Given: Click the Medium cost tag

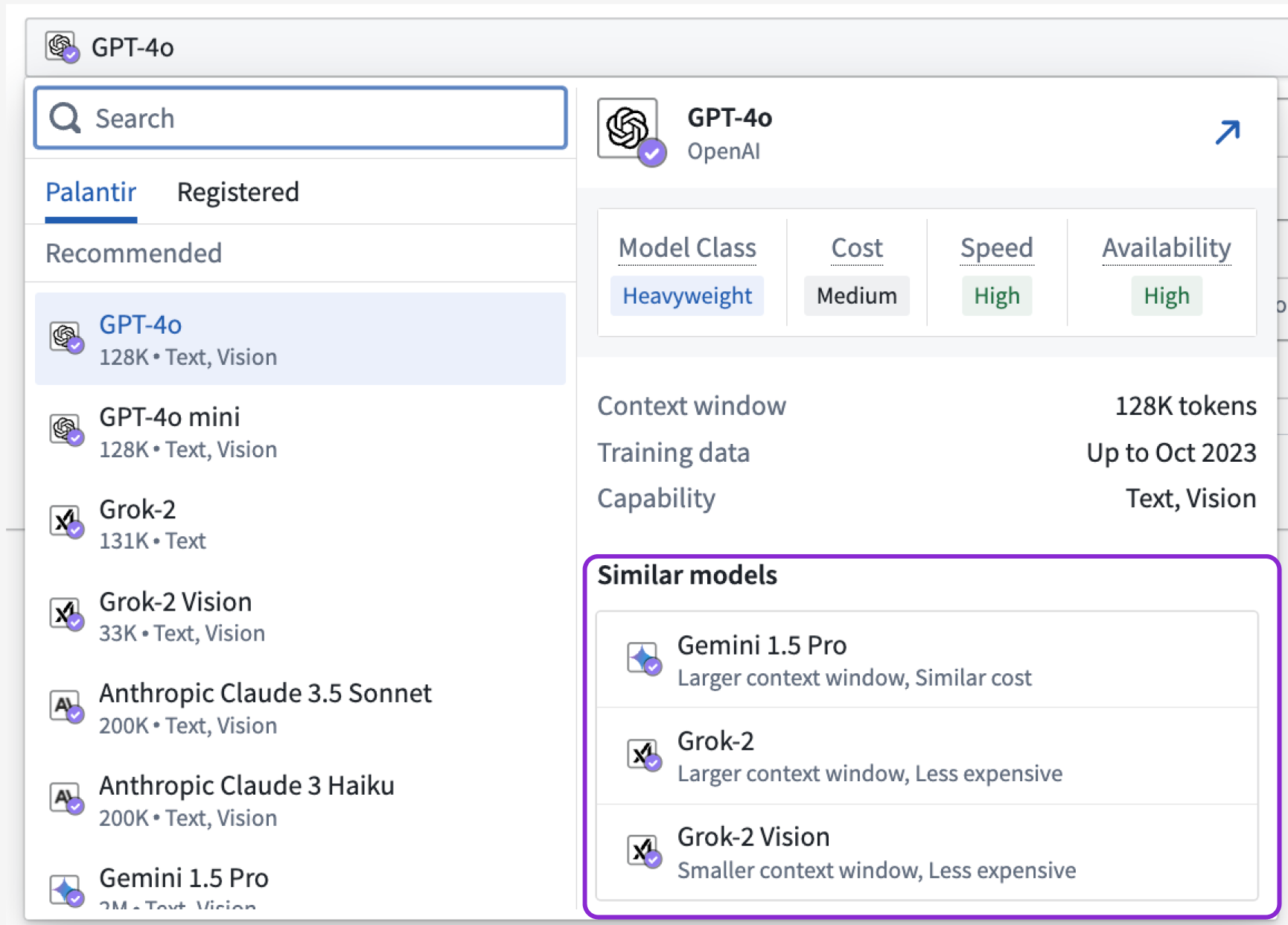Looking at the screenshot, I should click(x=857, y=296).
